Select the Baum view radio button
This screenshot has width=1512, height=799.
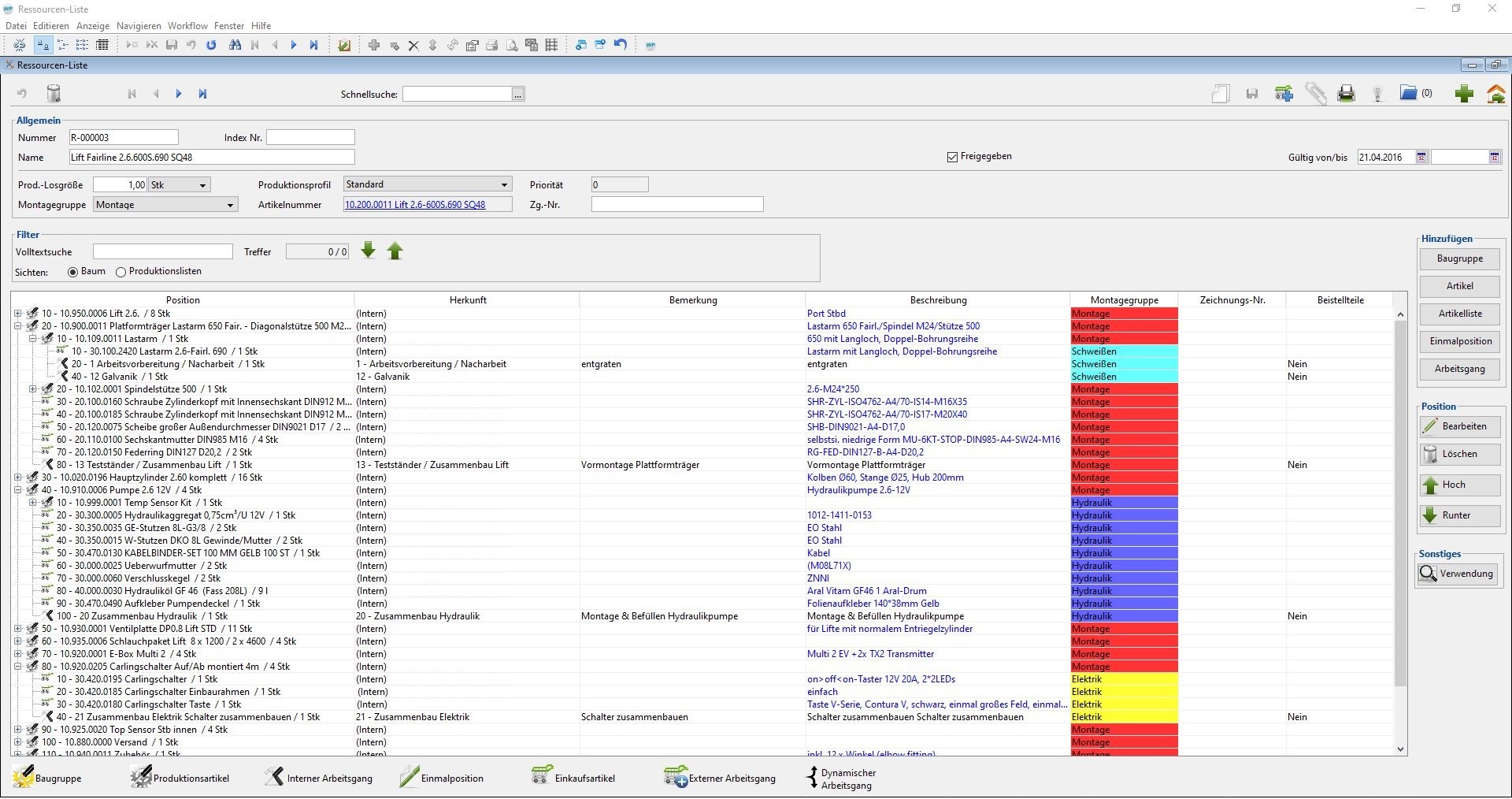73,272
